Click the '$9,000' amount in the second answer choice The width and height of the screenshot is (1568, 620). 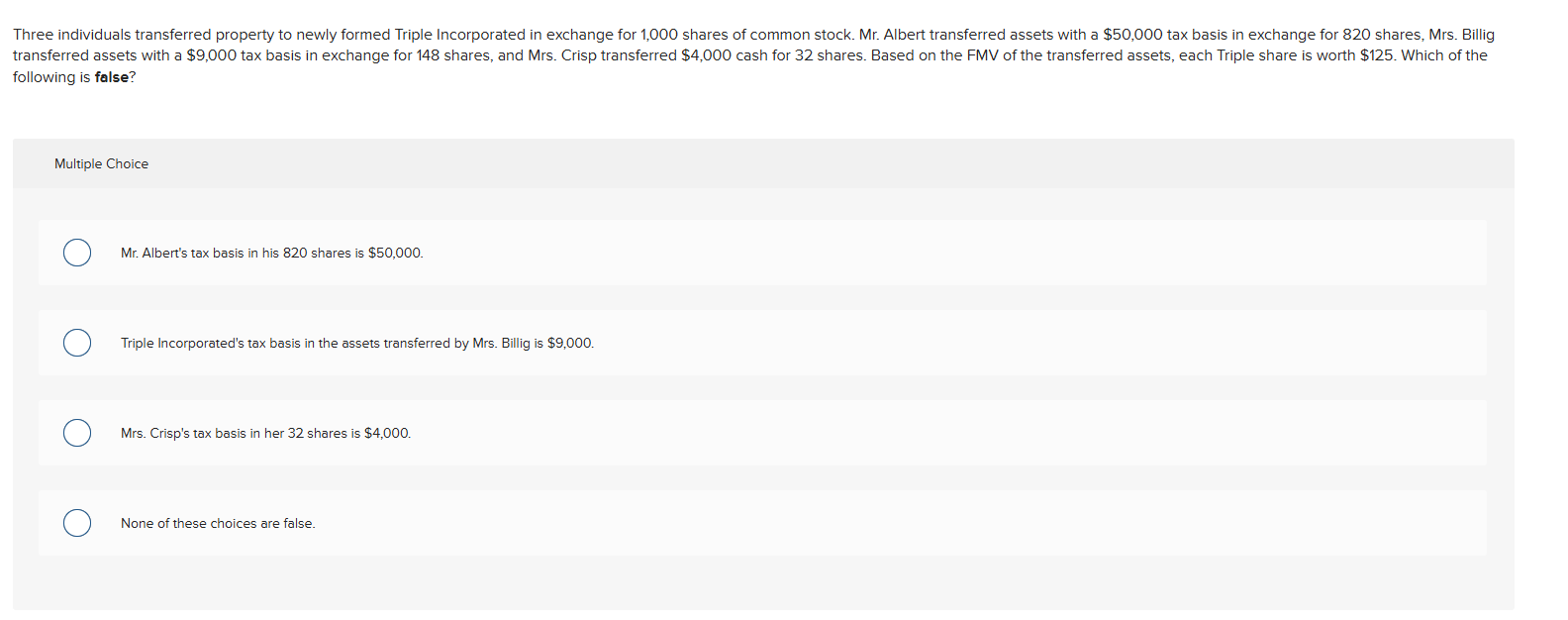click(570, 343)
